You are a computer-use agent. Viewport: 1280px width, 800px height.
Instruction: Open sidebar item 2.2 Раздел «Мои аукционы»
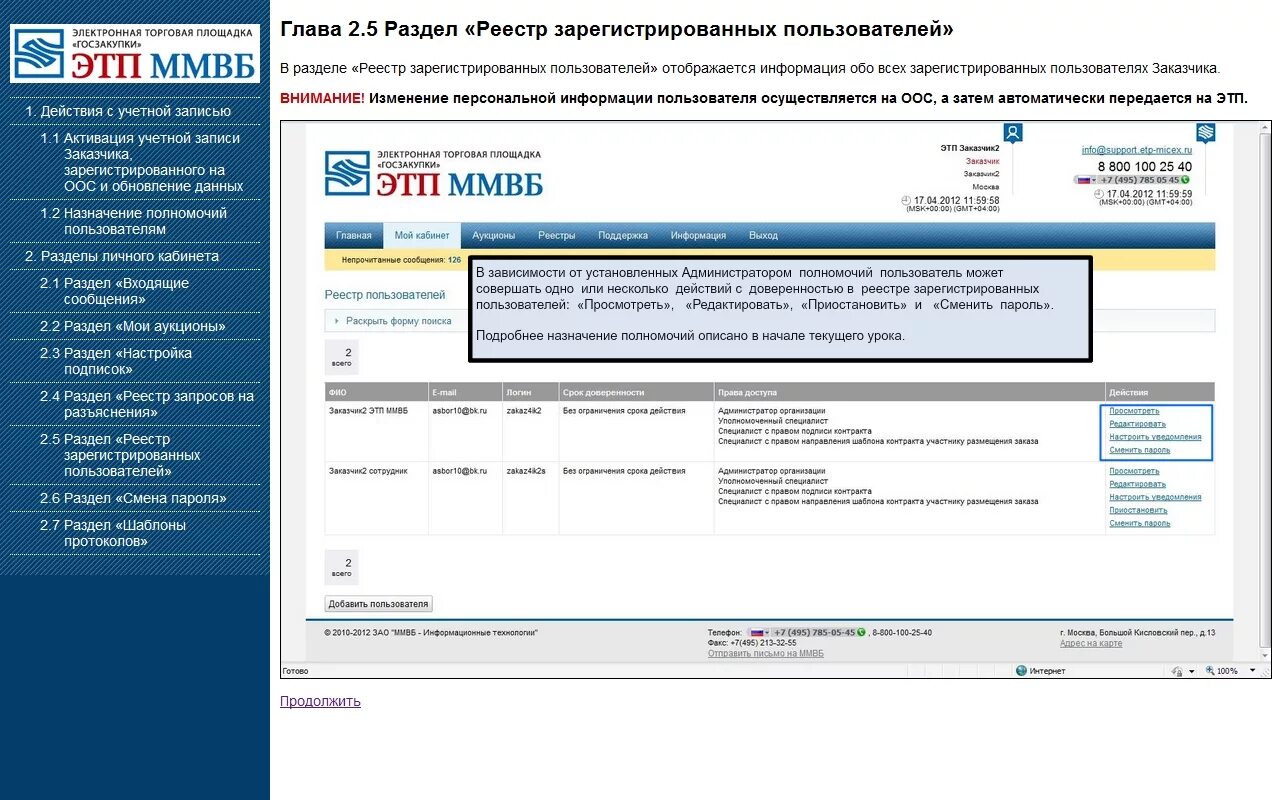pyautogui.click(x=133, y=326)
